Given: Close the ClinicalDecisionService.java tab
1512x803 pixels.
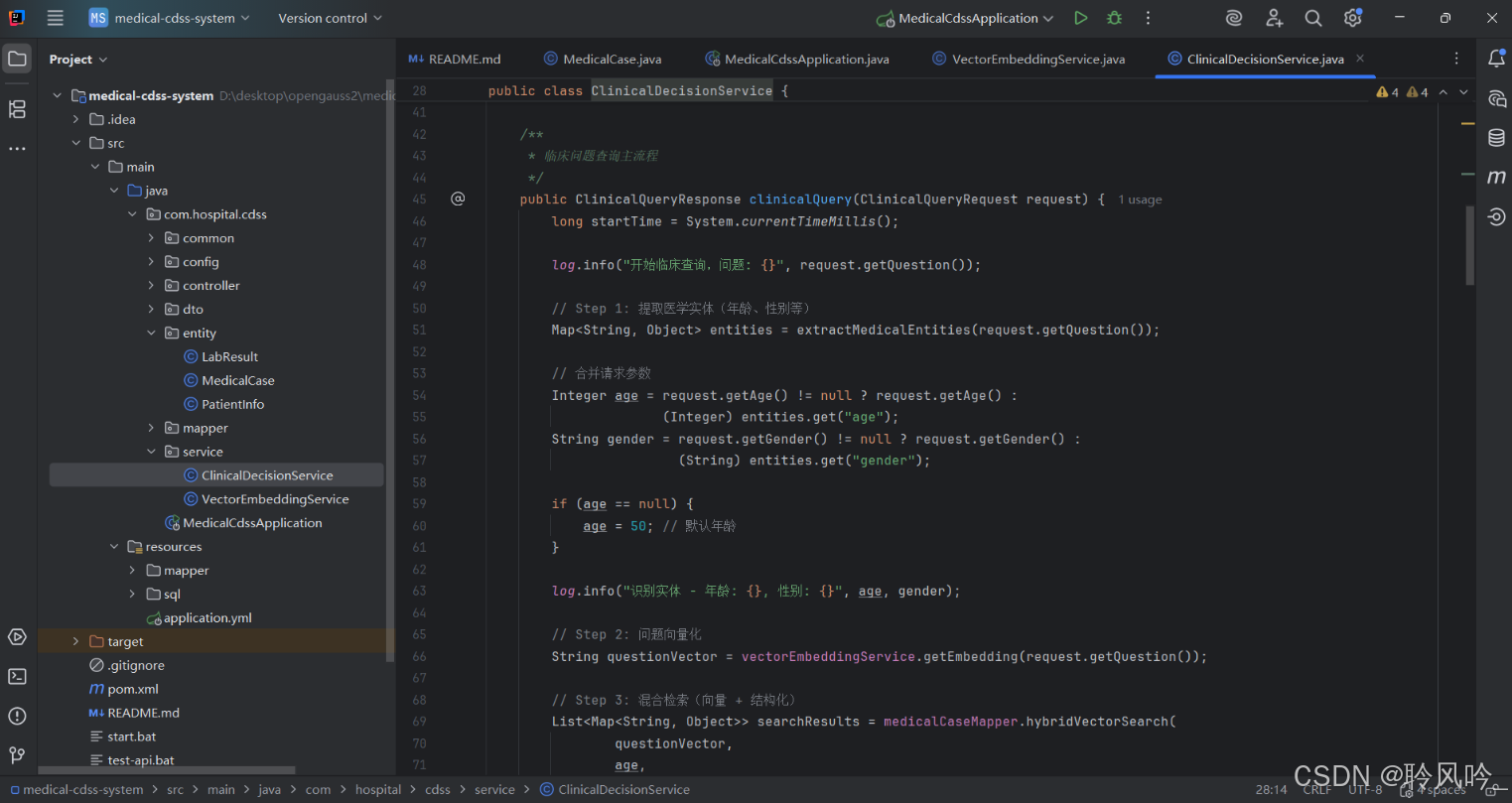Looking at the screenshot, I should point(1360,59).
